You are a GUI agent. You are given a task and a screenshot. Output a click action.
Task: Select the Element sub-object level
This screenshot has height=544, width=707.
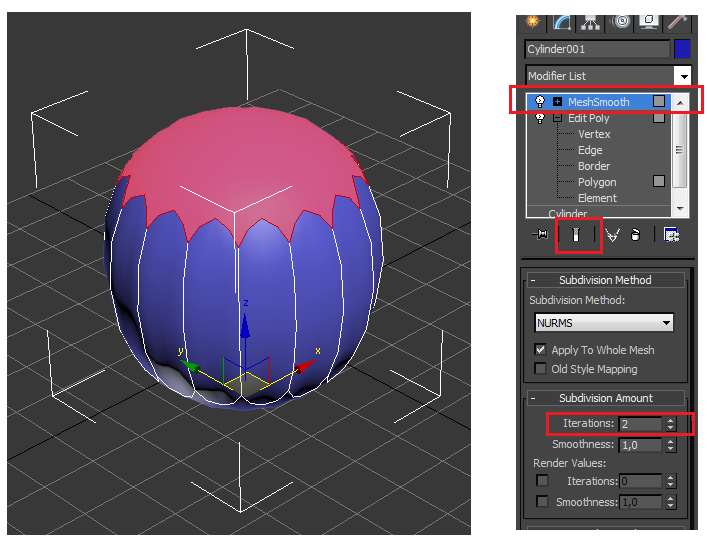pos(597,198)
